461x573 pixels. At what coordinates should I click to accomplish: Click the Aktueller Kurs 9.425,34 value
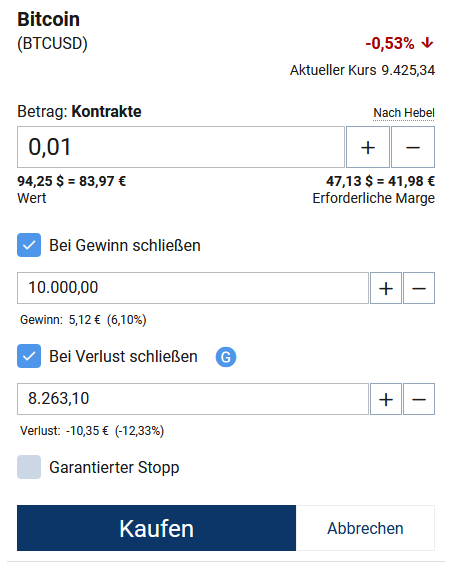(x=408, y=70)
